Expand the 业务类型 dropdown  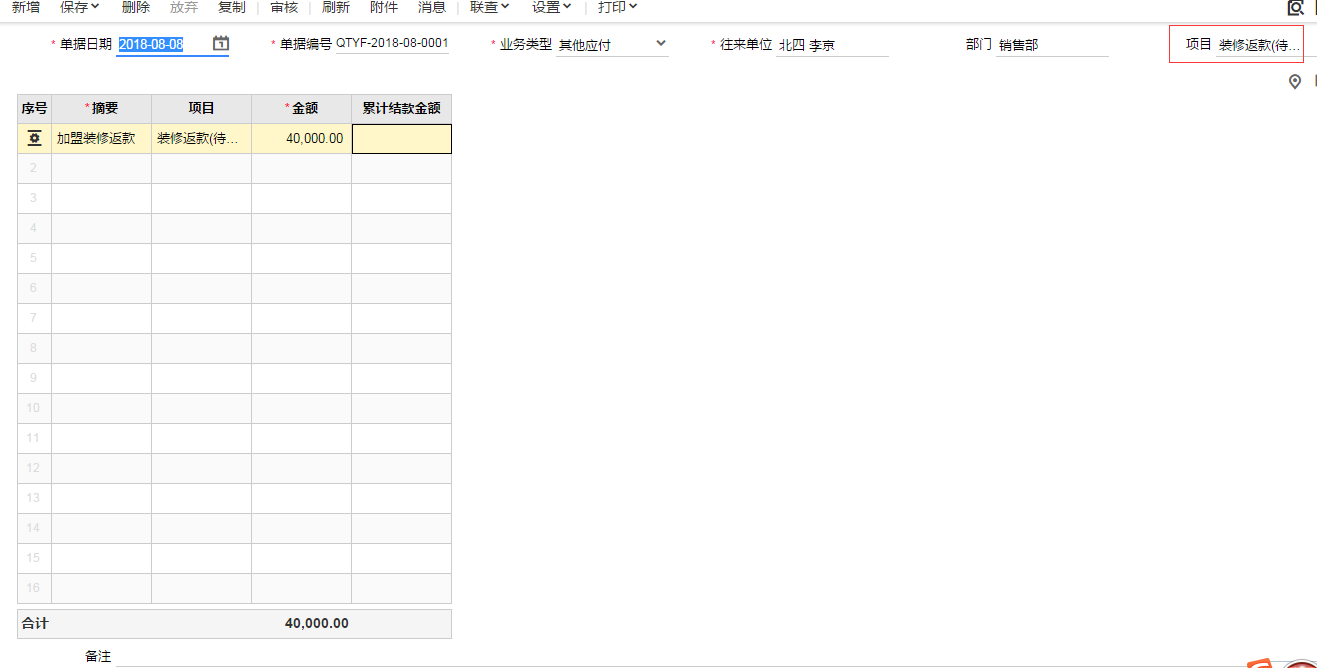660,44
